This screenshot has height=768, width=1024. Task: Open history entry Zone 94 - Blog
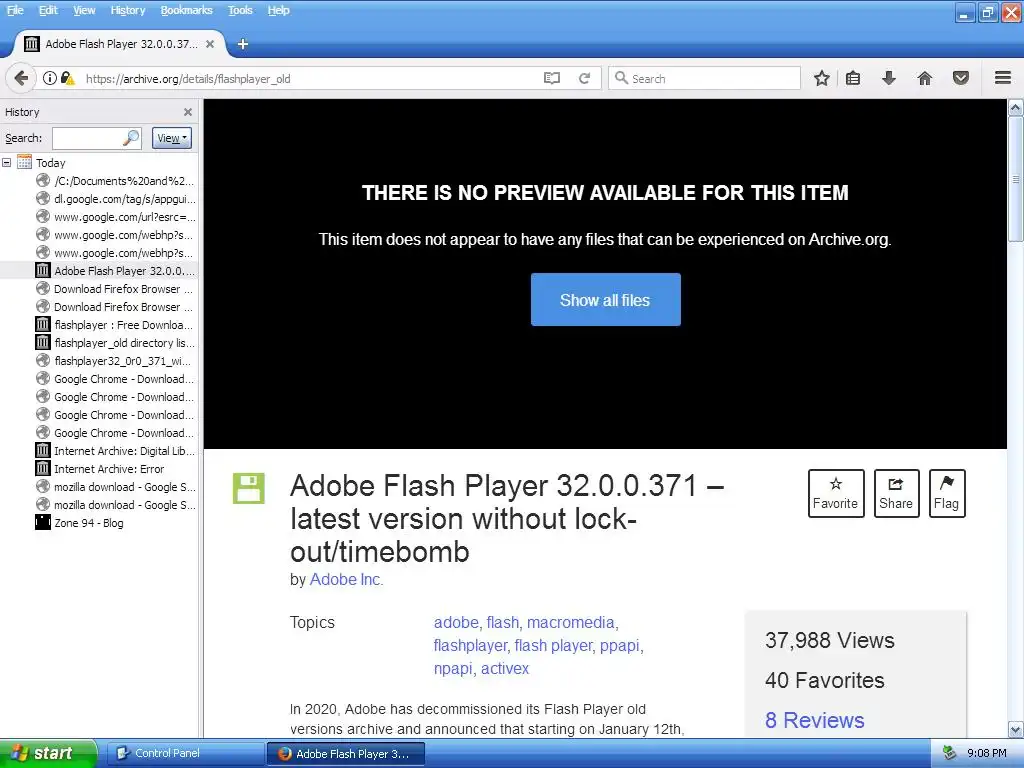click(88, 522)
